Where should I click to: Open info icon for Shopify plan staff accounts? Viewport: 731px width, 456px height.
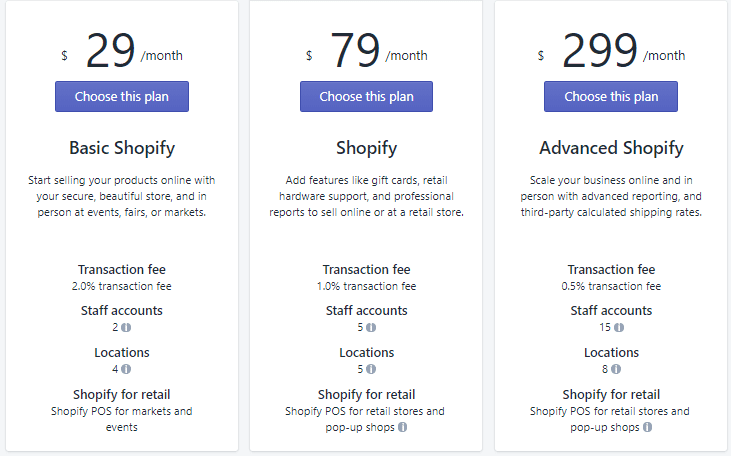pyautogui.click(x=372, y=327)
